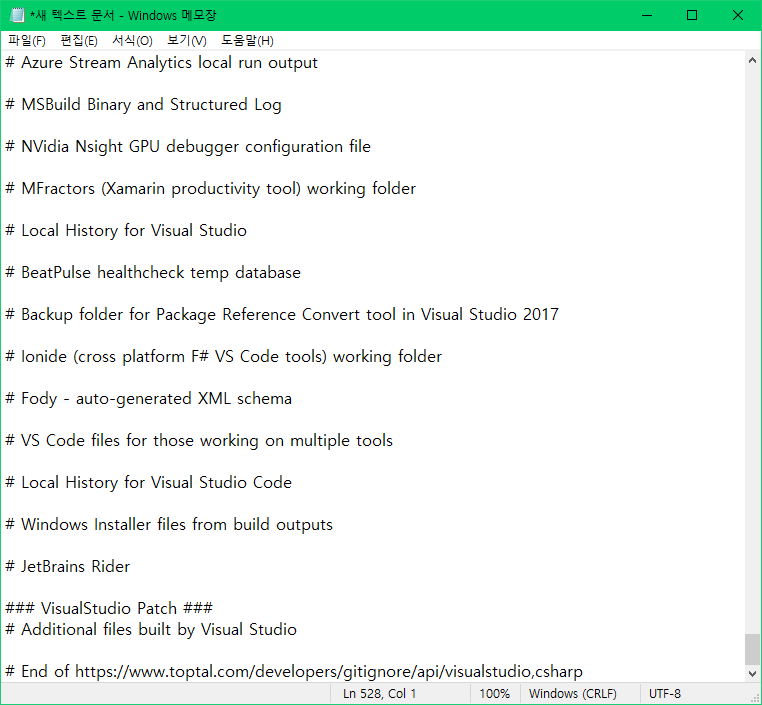Click the 'Windows (CRLF)' status entry

tap(572, 694)
